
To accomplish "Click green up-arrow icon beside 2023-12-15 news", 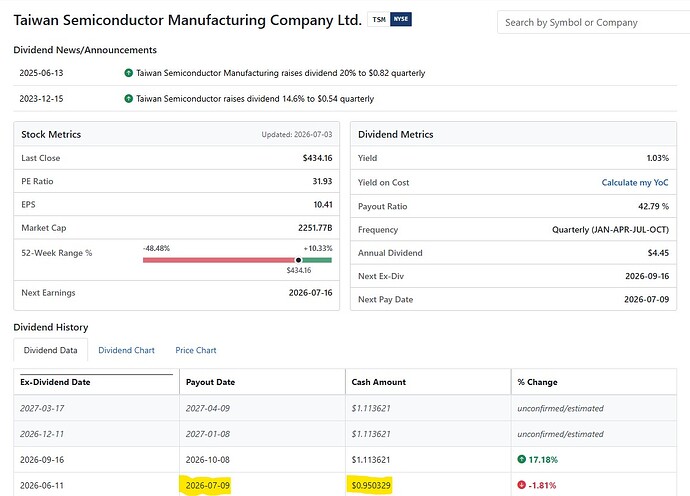I will click(128, 99).
